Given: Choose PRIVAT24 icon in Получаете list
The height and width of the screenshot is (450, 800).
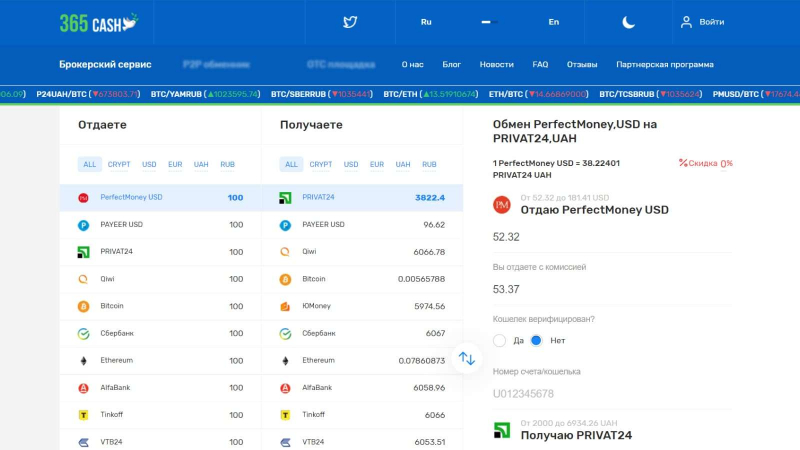Looking at the screenshot, I should click(285, 198).
